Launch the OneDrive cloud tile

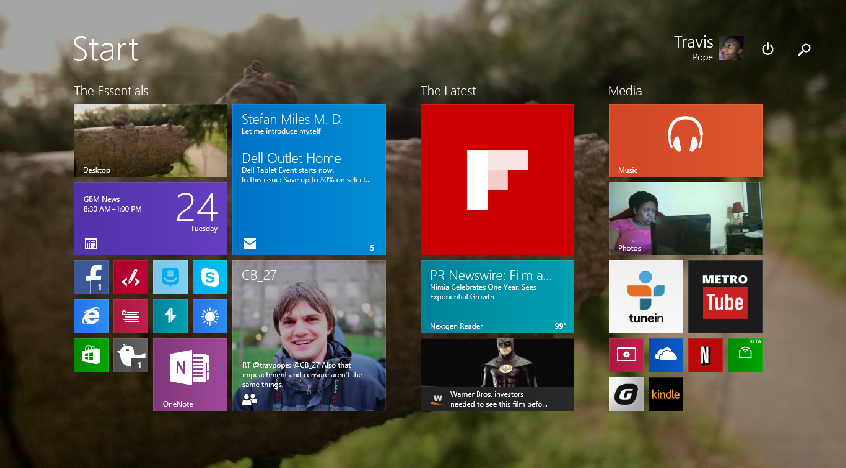(666, 355)
